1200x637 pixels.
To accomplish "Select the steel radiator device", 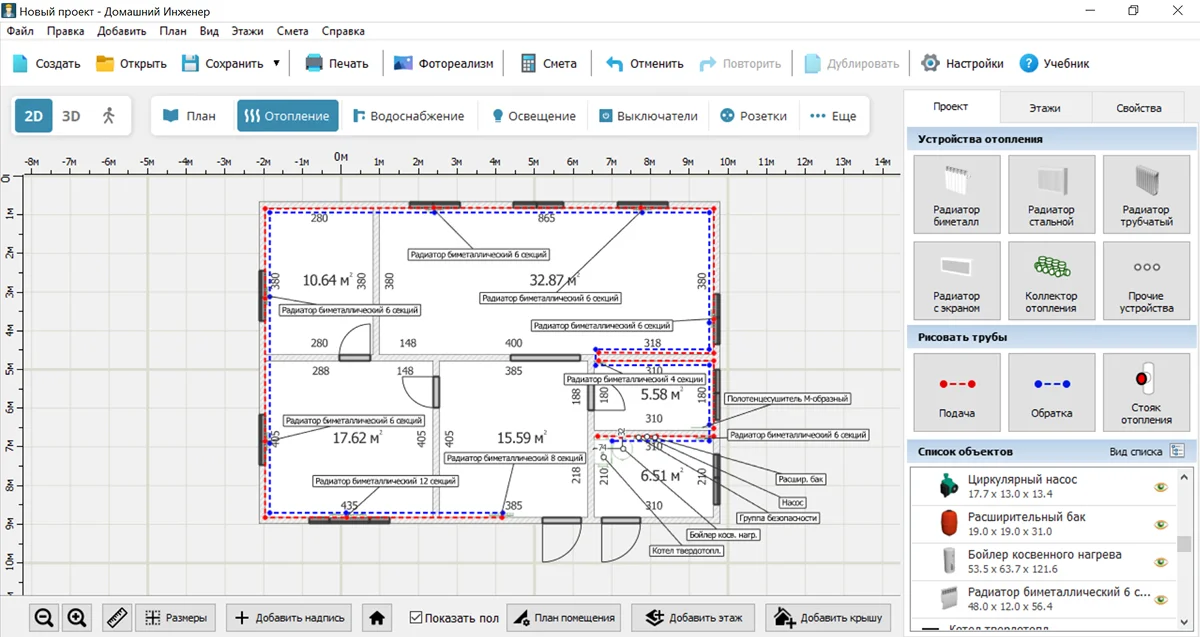I will (x=1051, y=194).
